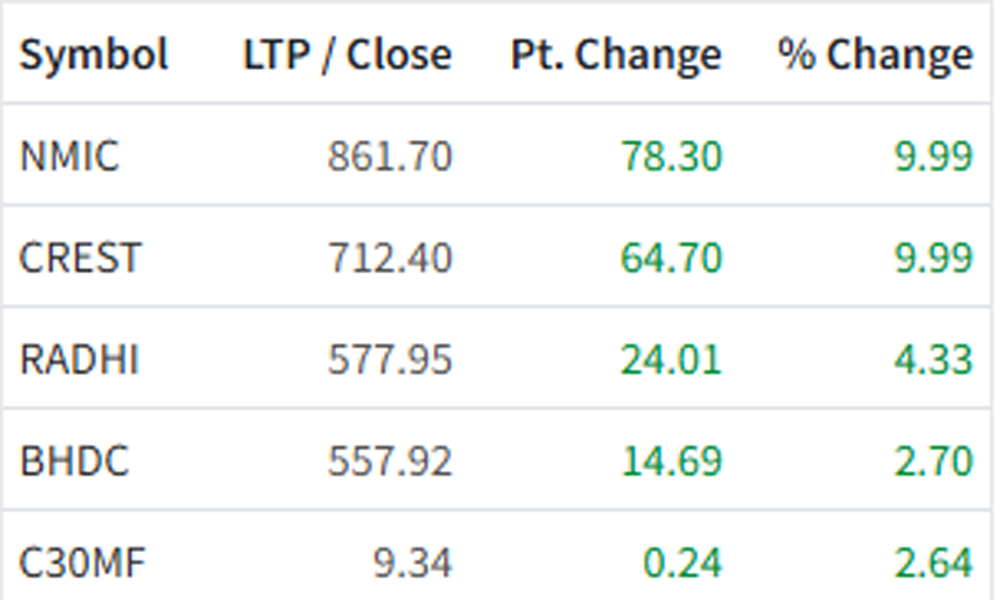Select CREST closing price 712.40

tap(390, 258)
